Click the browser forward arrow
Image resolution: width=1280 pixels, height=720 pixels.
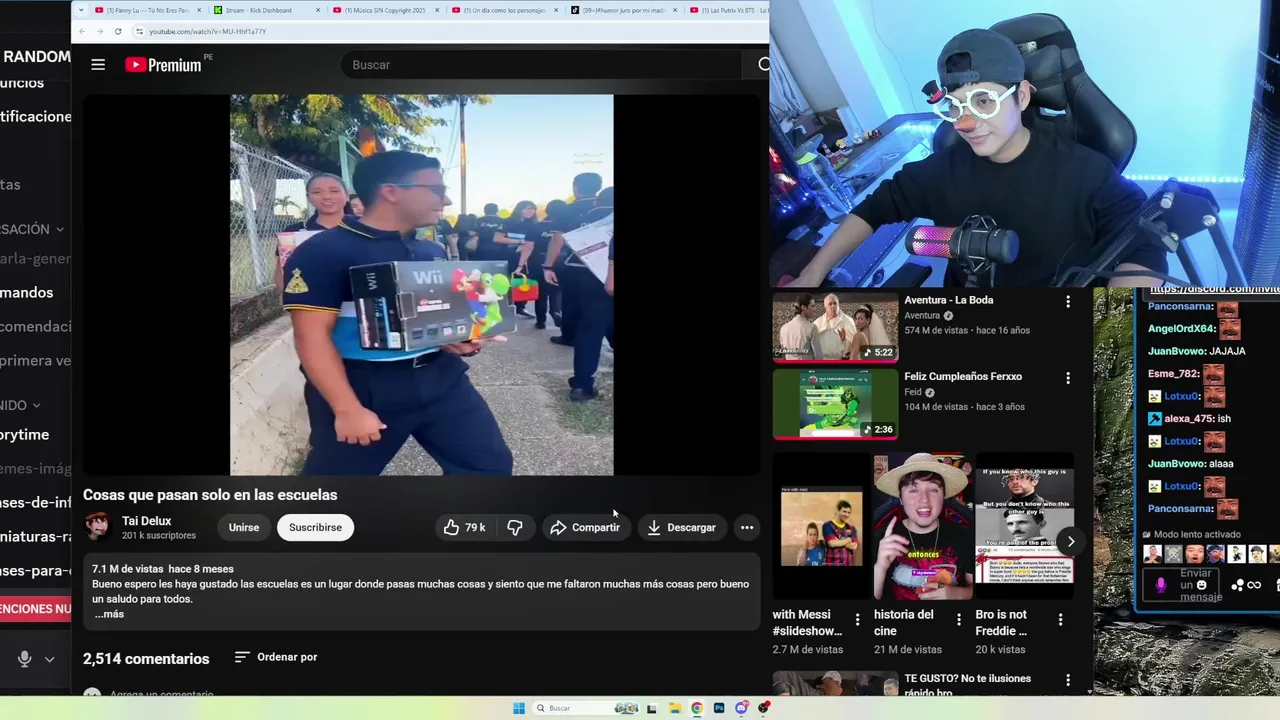(x=100, y=31)
